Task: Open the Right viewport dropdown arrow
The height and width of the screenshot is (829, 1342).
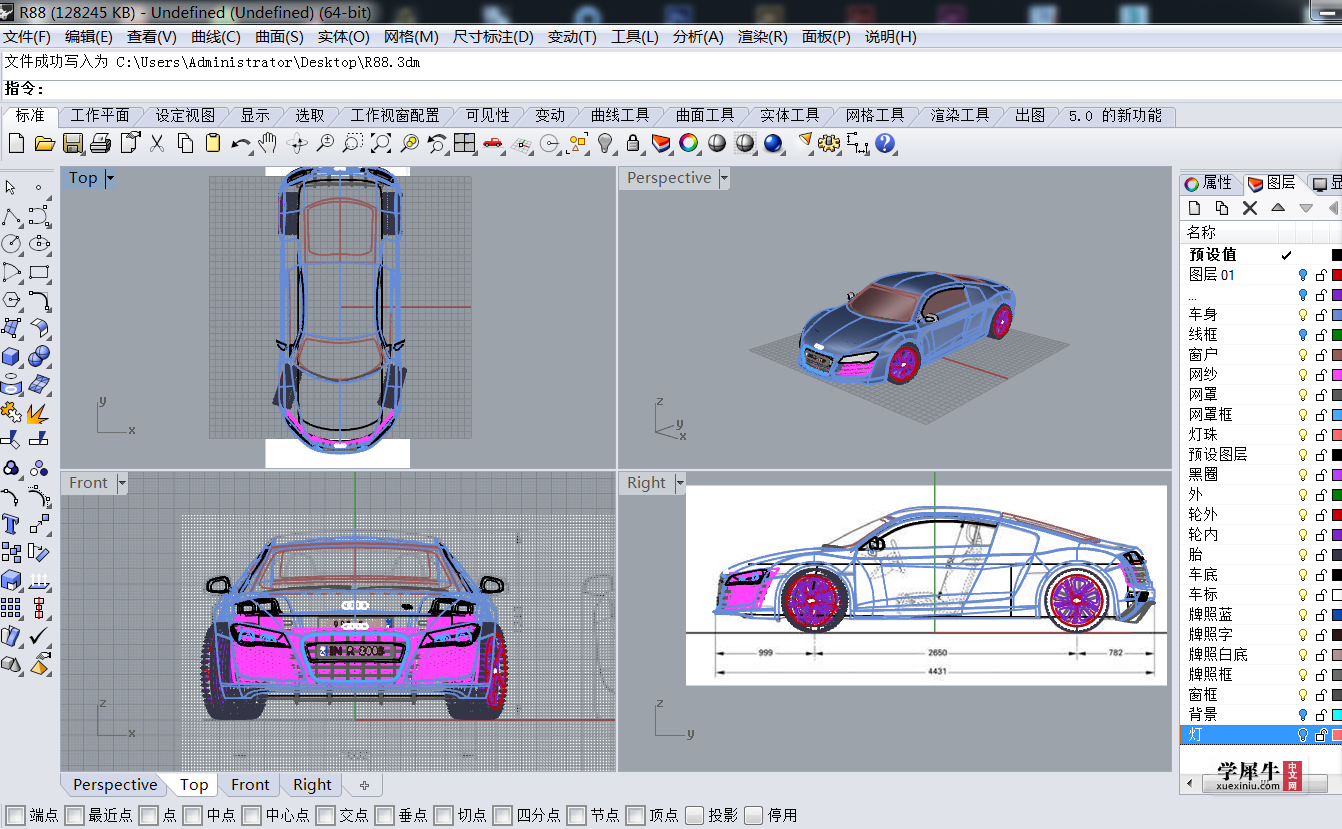Action: point(680,484)
